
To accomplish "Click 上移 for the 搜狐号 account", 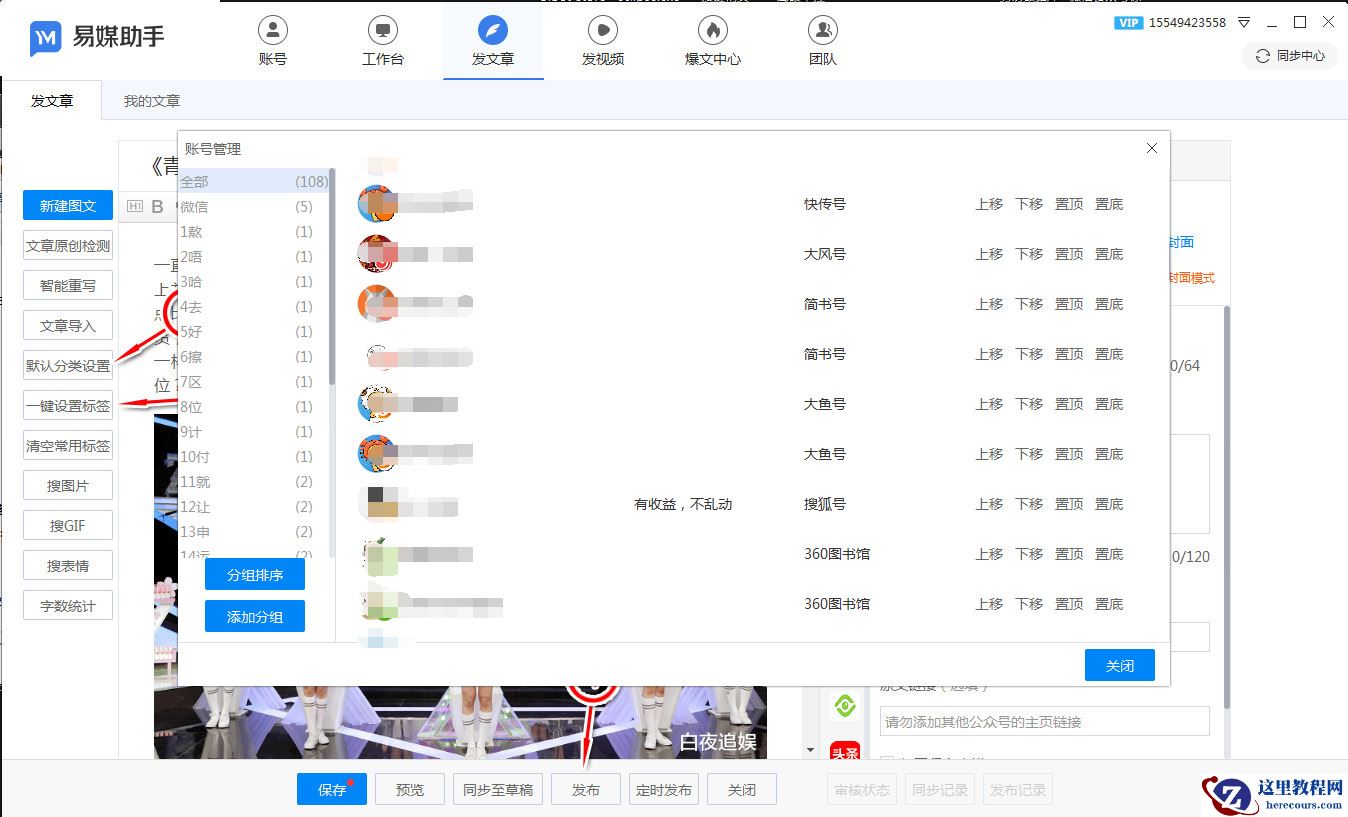I will tap(989, 504).
